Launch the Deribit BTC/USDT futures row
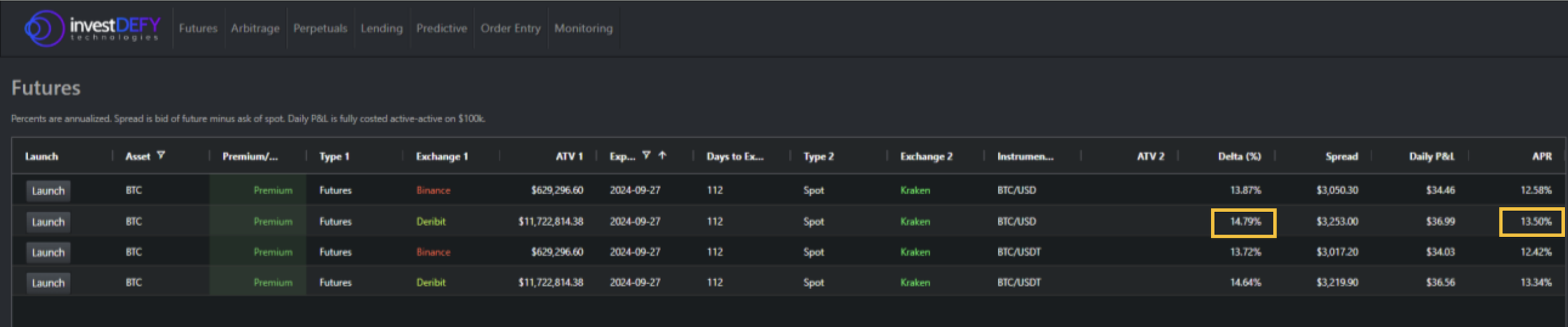Image resolution: width=1568 pixels, height=327 pixels. click(x=48, y=283)
